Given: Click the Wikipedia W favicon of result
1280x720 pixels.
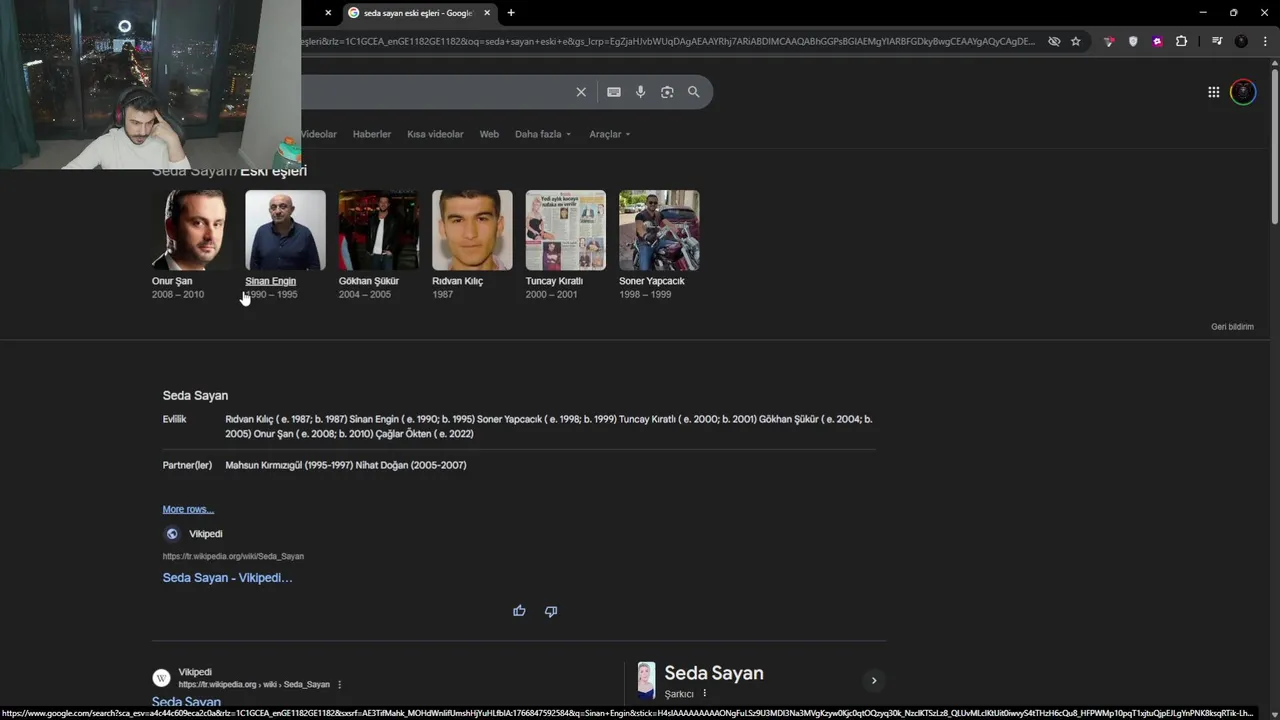Looking at the screenshot, I should [161, 678].
